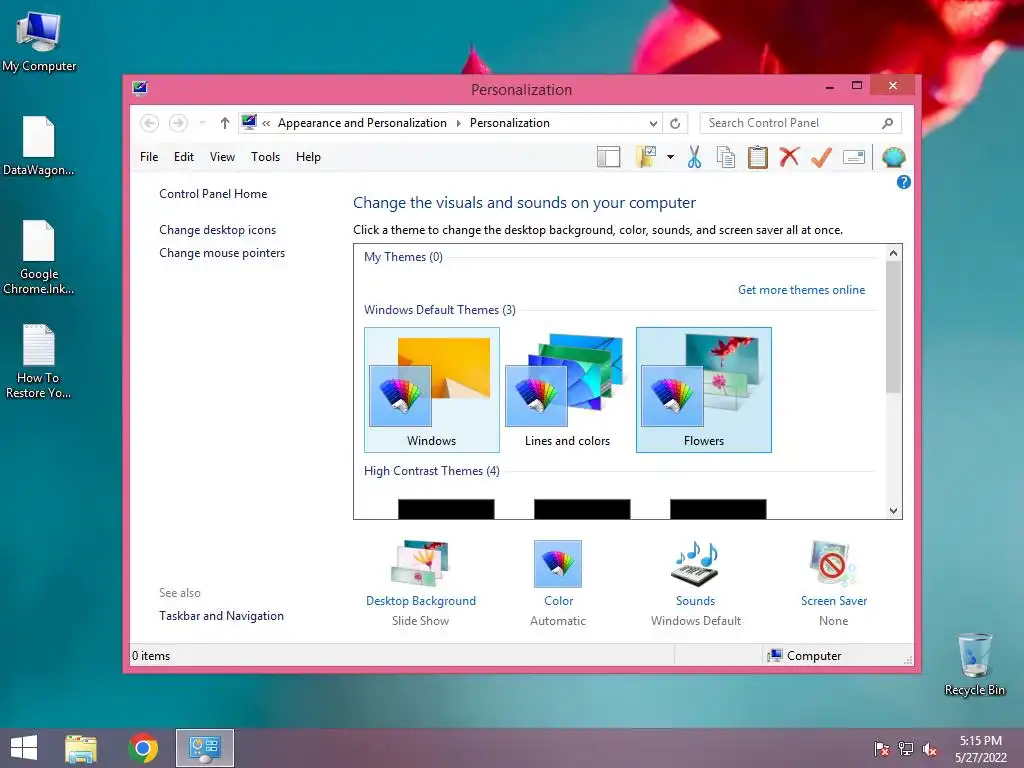Select the Windows theme thumbnail
The width and height of the screenshot is (1024, 768).
tap(432, 390)
